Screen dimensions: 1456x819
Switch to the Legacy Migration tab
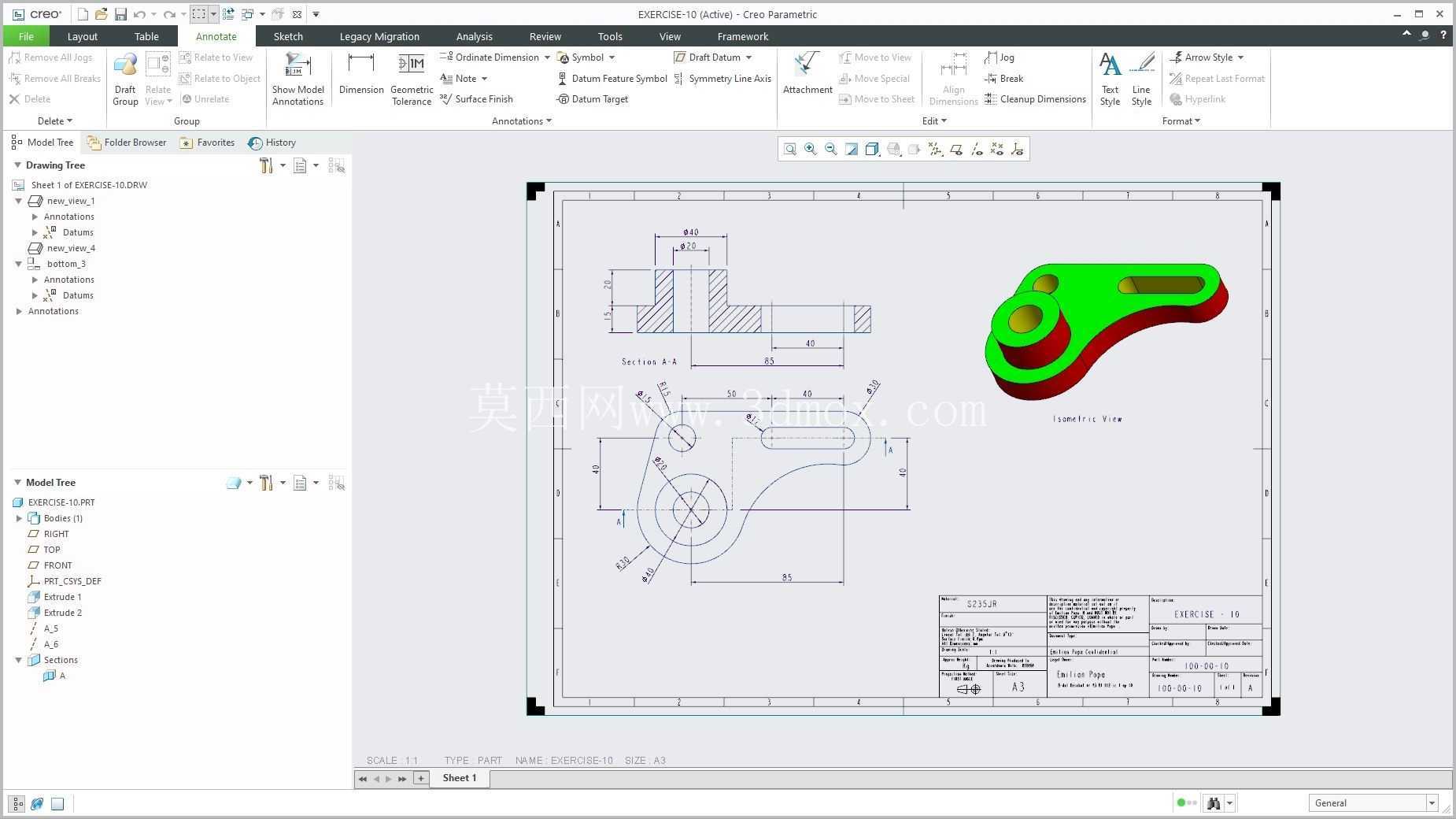(379, 36)
